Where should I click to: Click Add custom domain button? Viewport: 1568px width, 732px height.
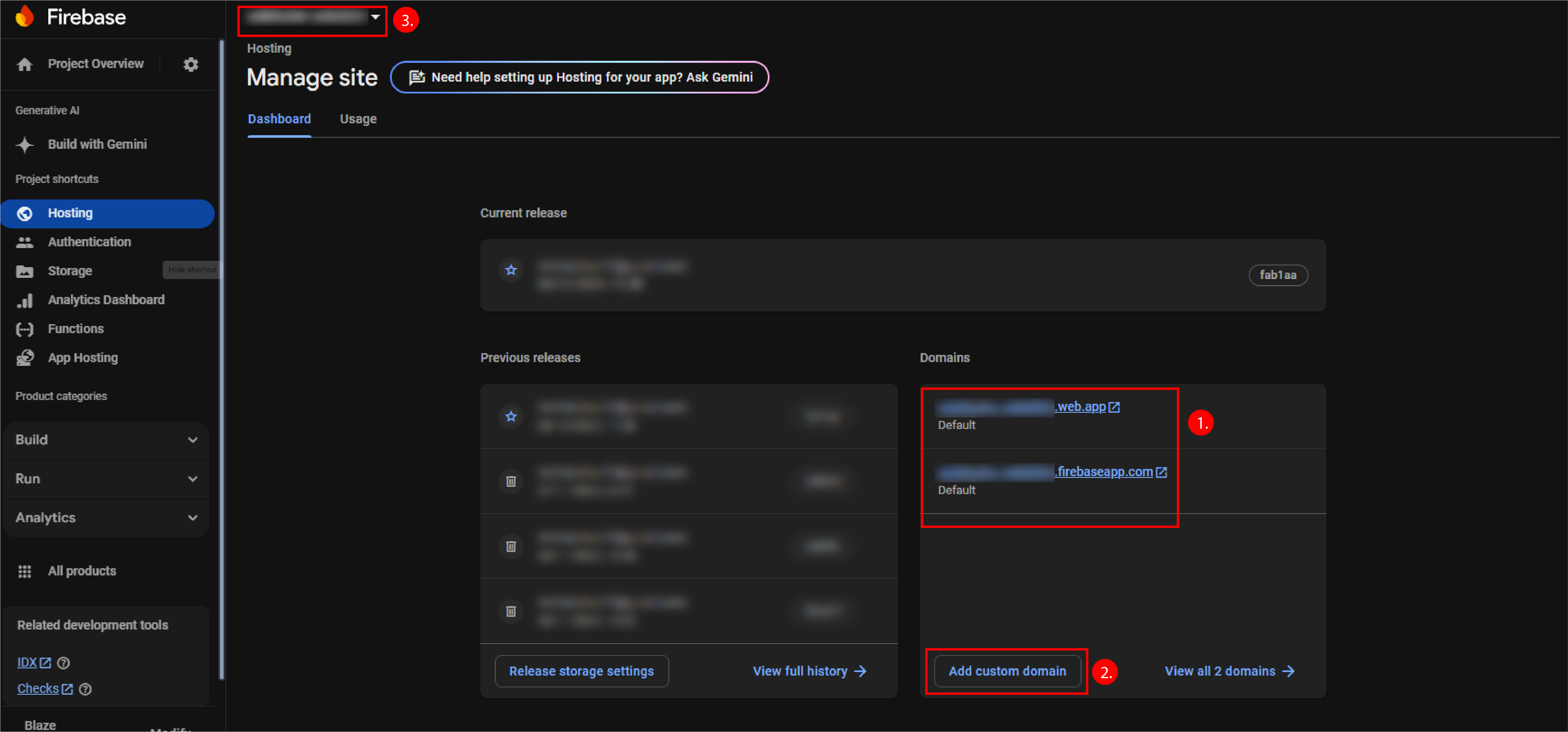tap(1007, 671)
